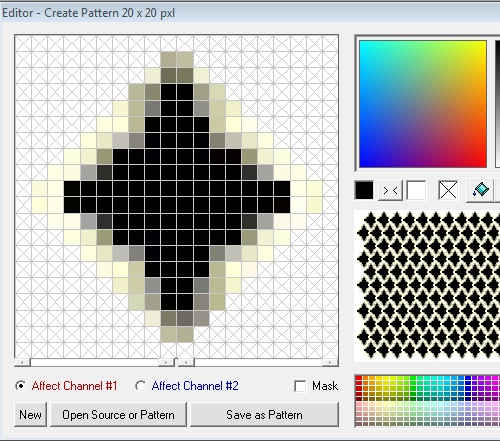Click the paint bucket fill tool icon
The image size is (500, 441).
coord(480,190)
